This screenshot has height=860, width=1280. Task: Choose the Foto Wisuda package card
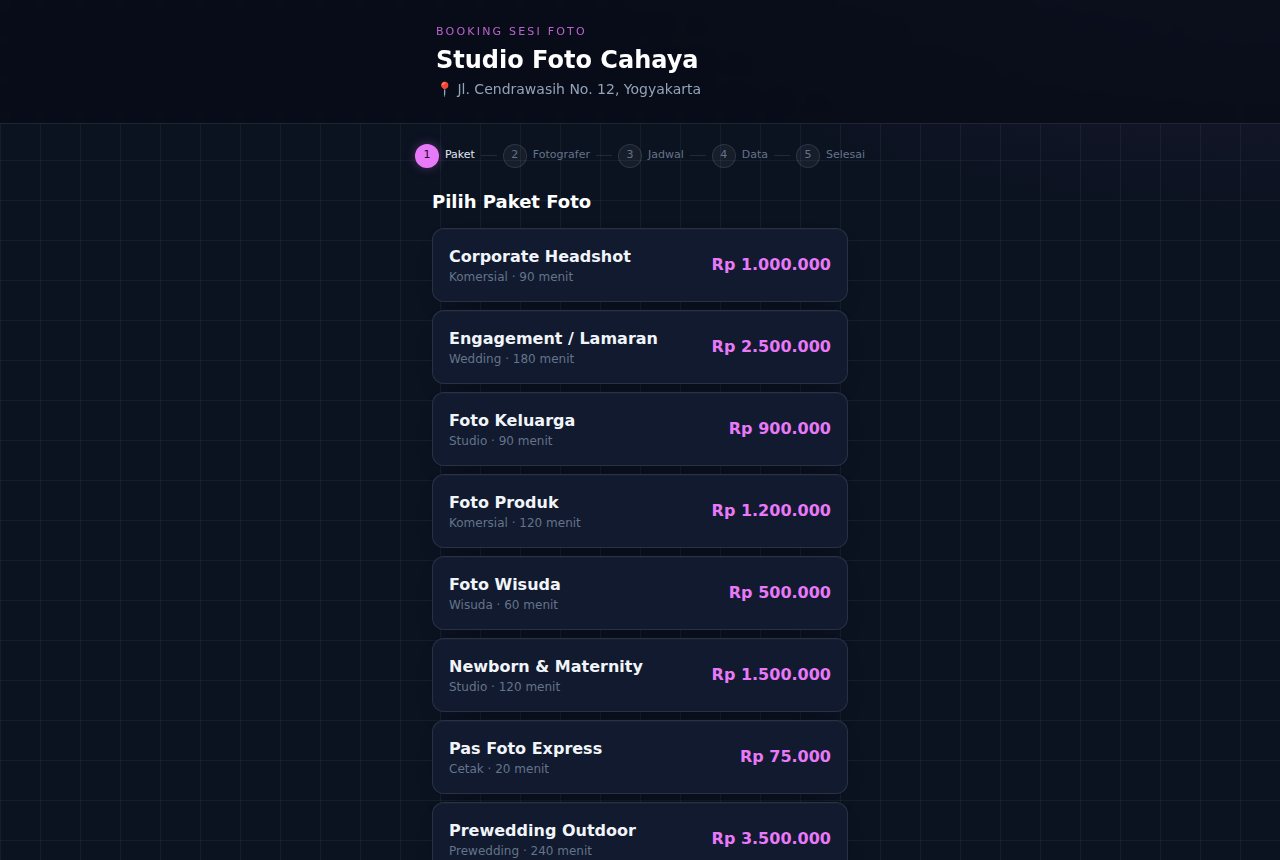[640, 593]
